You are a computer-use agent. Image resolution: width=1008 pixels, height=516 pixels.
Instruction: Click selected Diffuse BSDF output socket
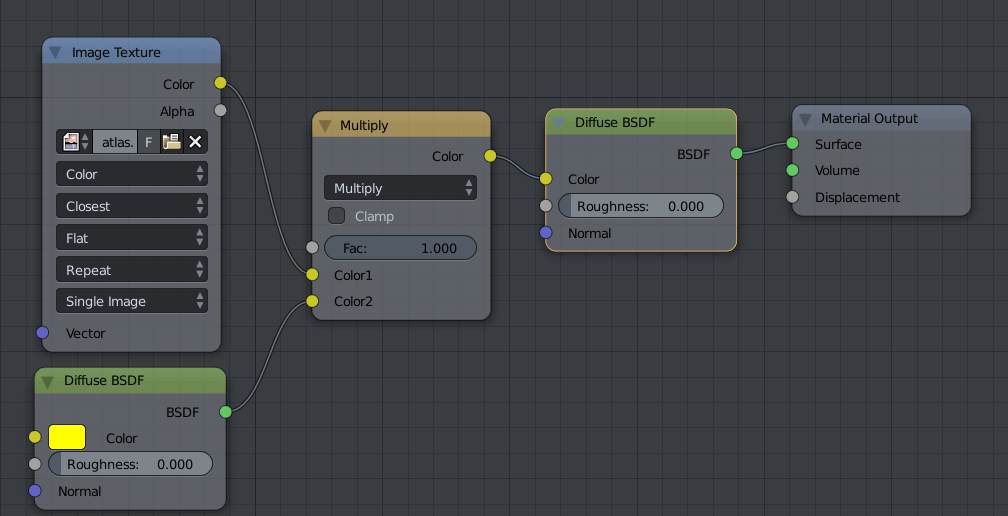click(737, 153)
